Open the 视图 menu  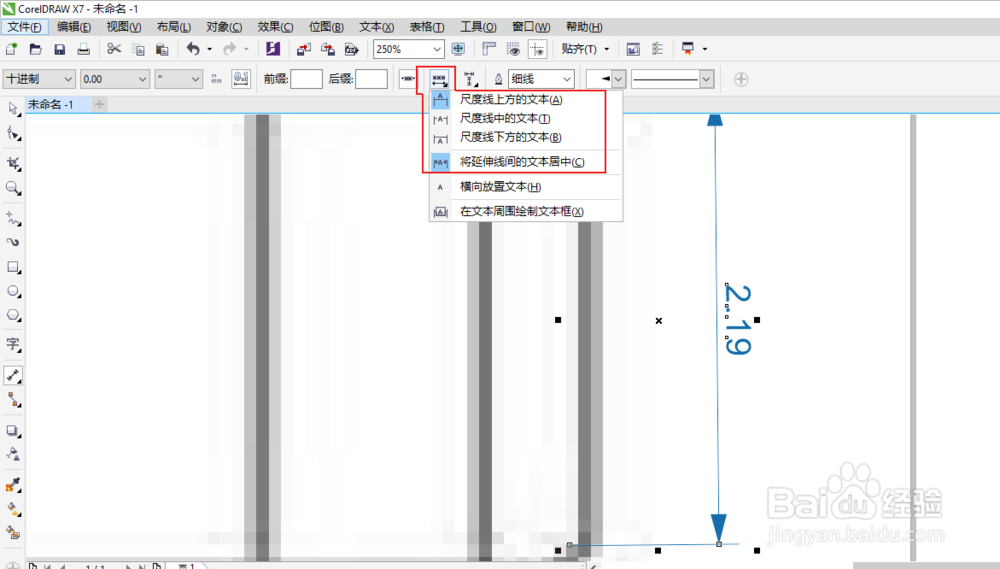click(124, 27)
